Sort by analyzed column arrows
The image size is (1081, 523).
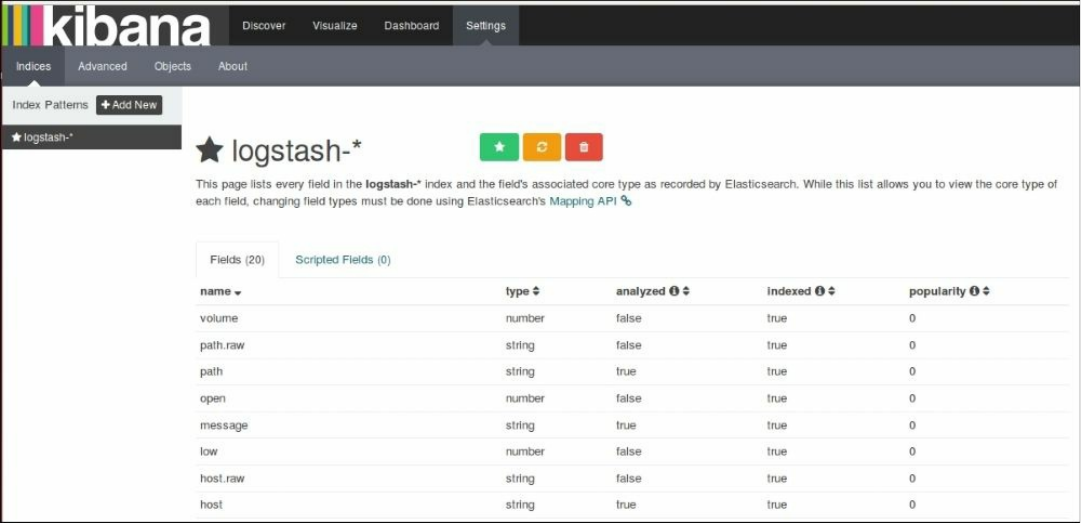686,291
